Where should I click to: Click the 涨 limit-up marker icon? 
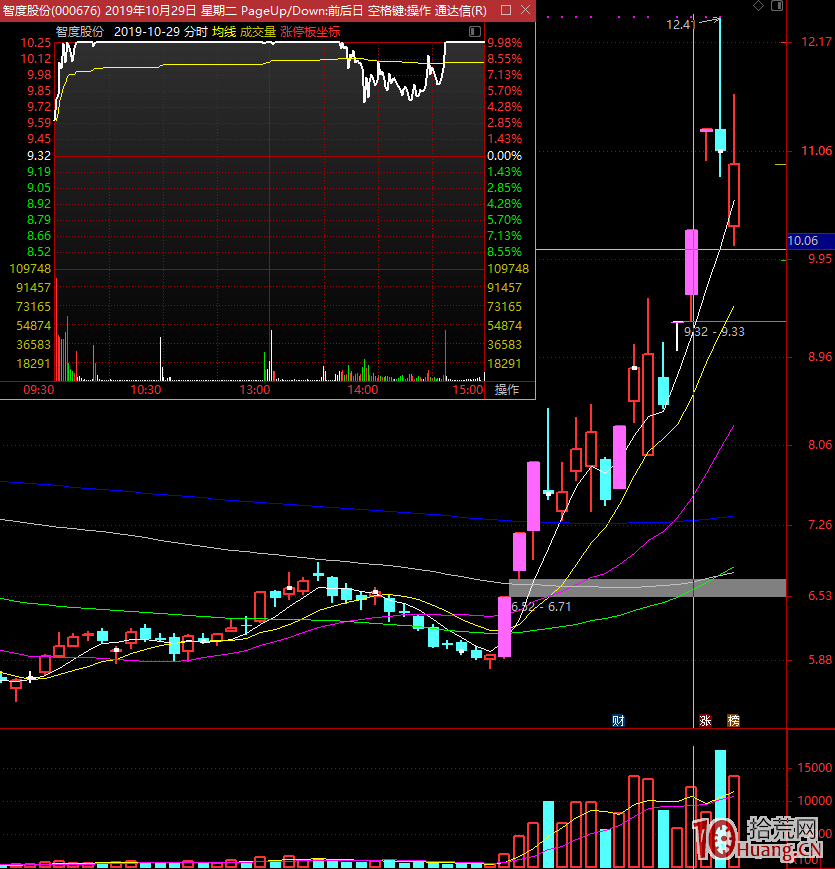[x=705, y=720]
